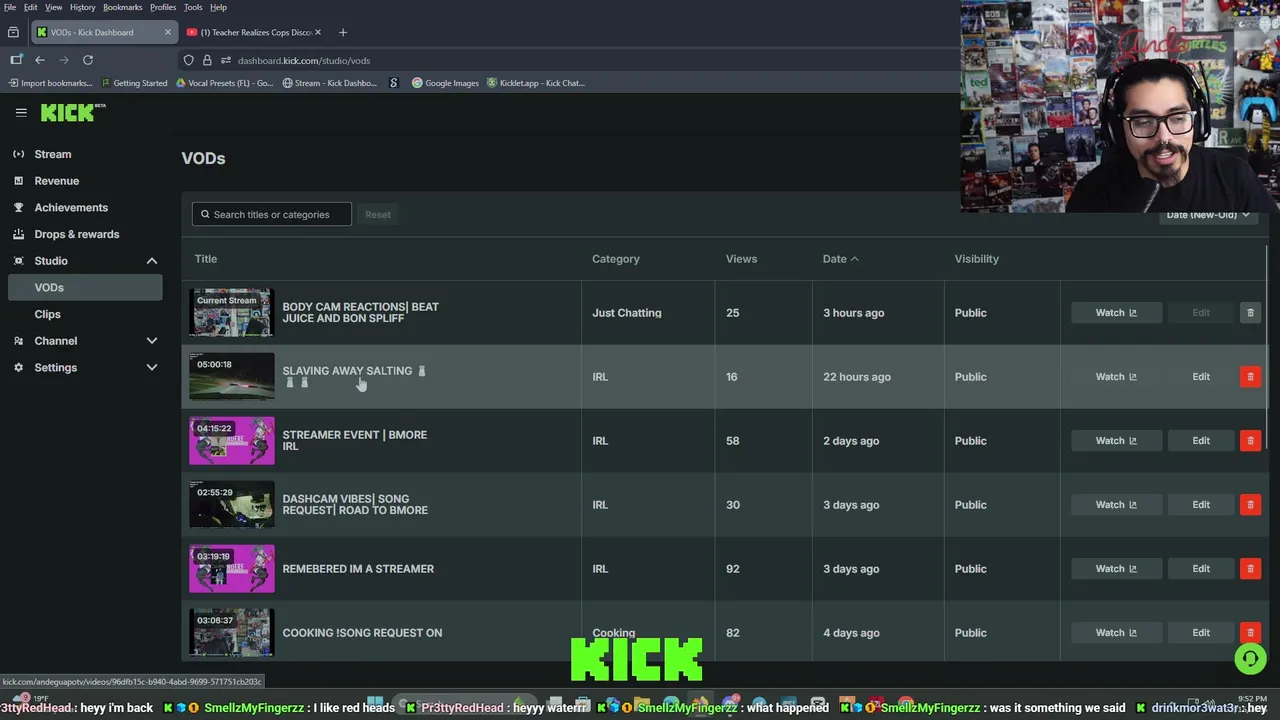Open the Stream - Kick Dashboard bookmark
The height and width of the screenshot is (720, 1280).
coord(329,83)
